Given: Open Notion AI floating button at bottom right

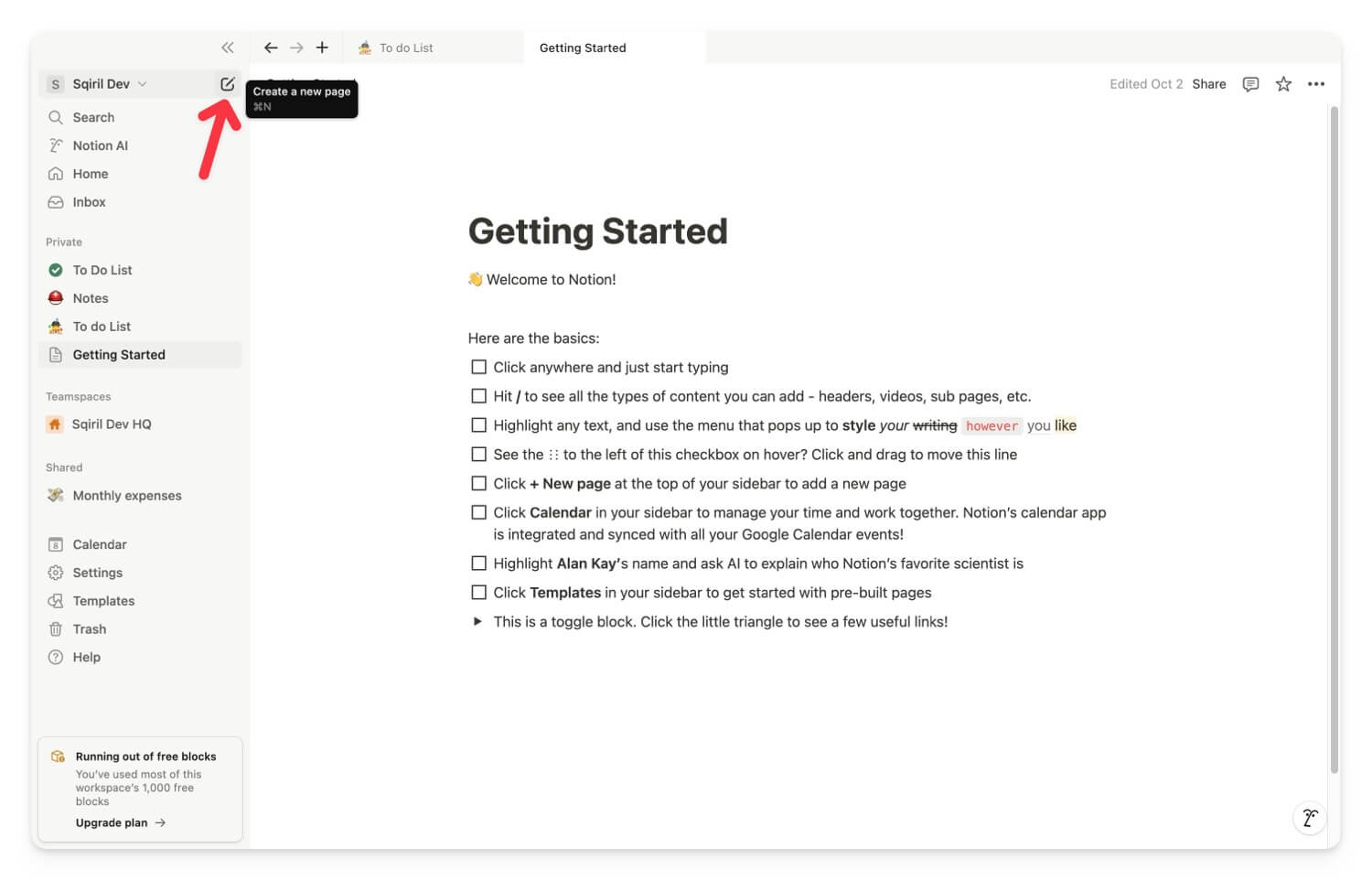Looking at the screenshot, I should [x=1310, y=818].
